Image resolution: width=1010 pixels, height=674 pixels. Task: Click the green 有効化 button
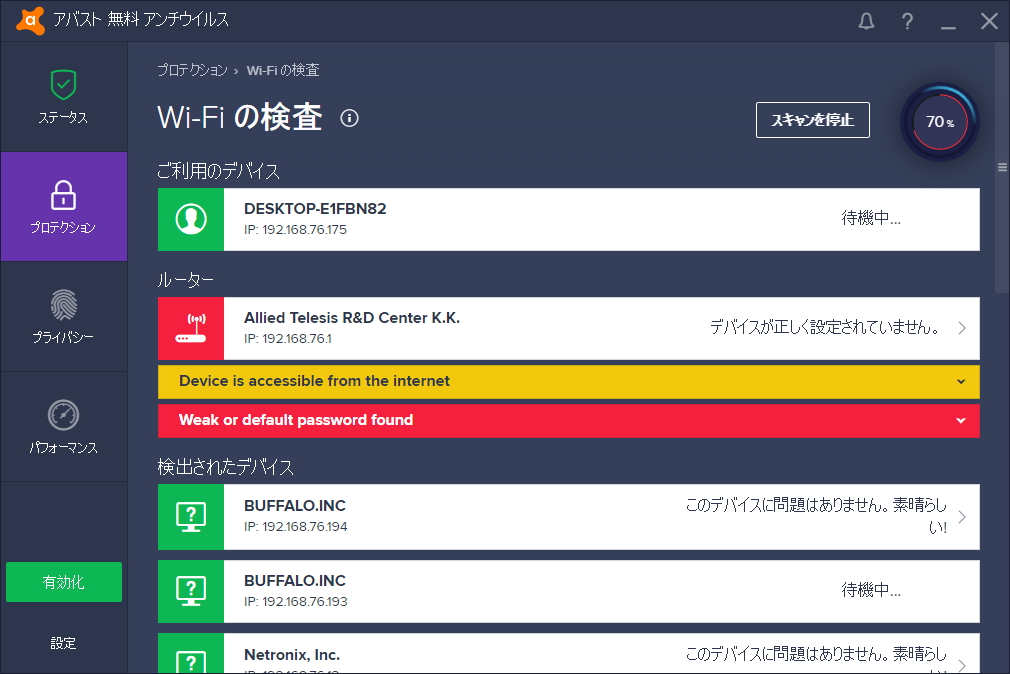63,581
